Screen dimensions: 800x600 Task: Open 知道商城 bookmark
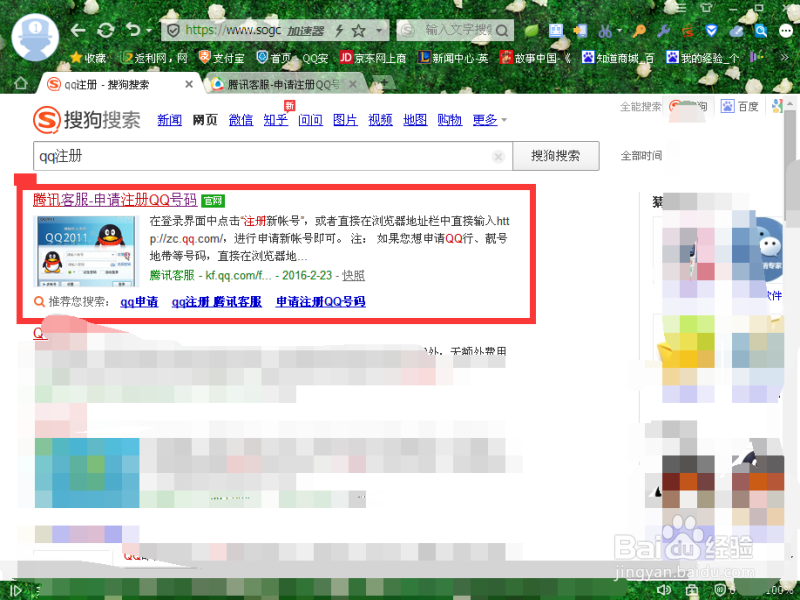pos(617,58)
